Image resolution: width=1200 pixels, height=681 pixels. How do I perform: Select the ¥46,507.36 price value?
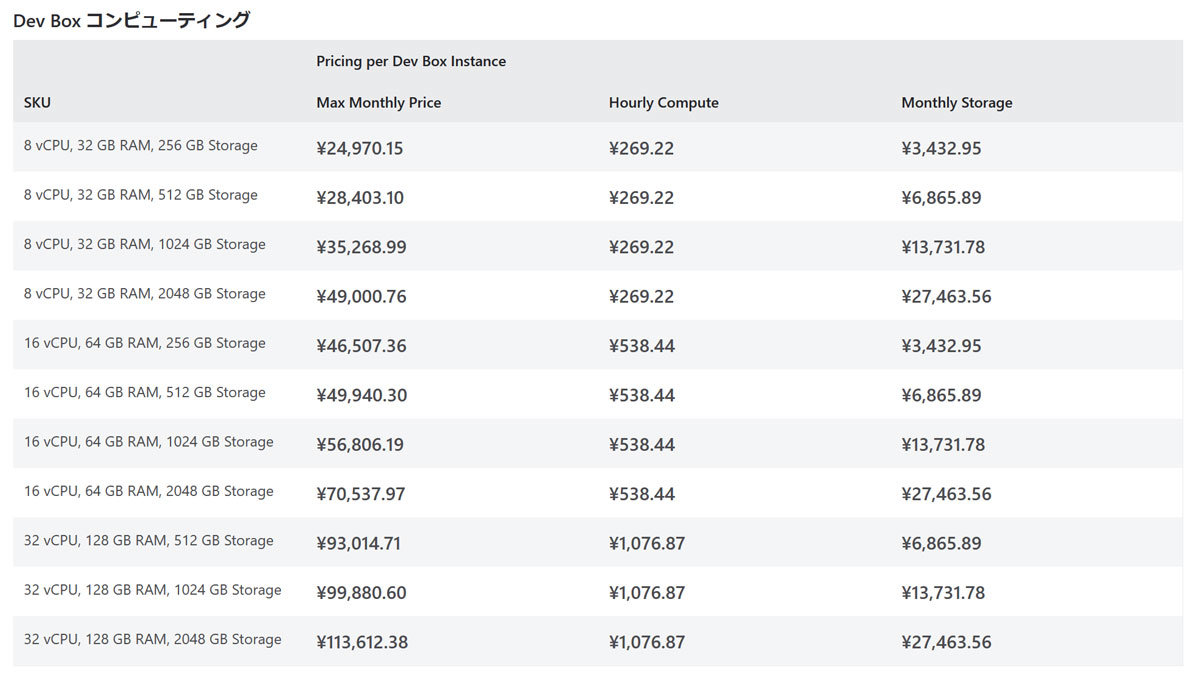coord(361,346)
